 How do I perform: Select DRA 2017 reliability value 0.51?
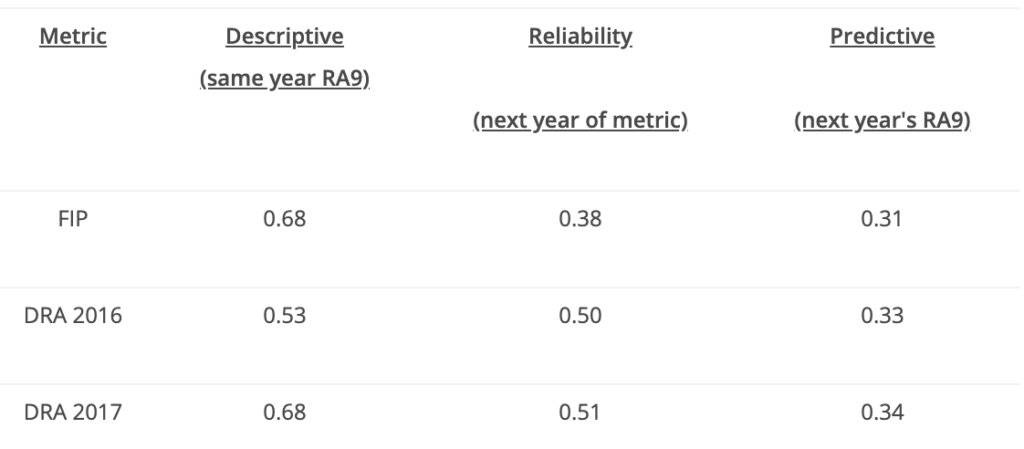point(580,412)
